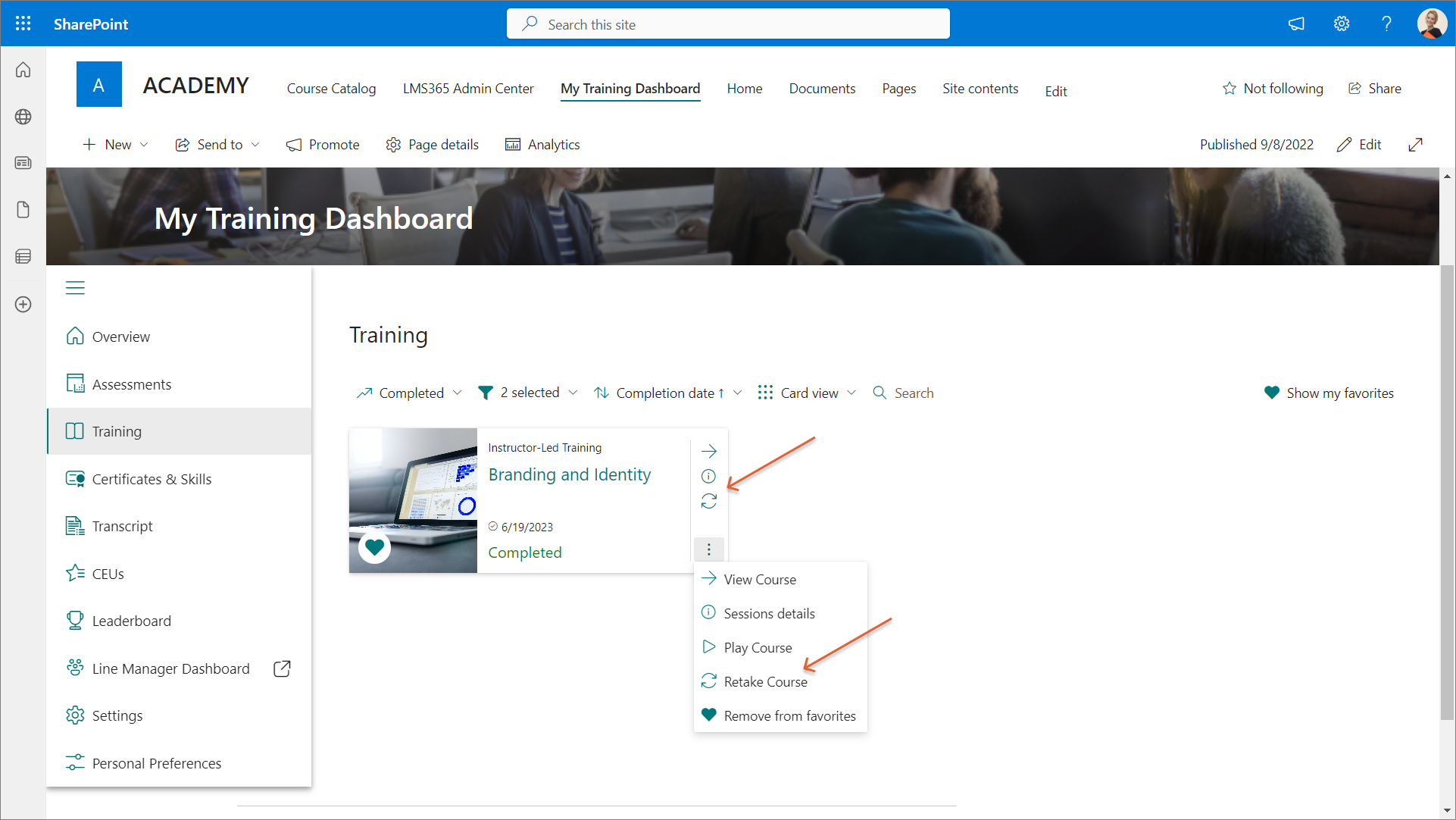Click the session info icon on course card
The height and width of the screenshot is (820, 1456).
[x=708, y=477]
